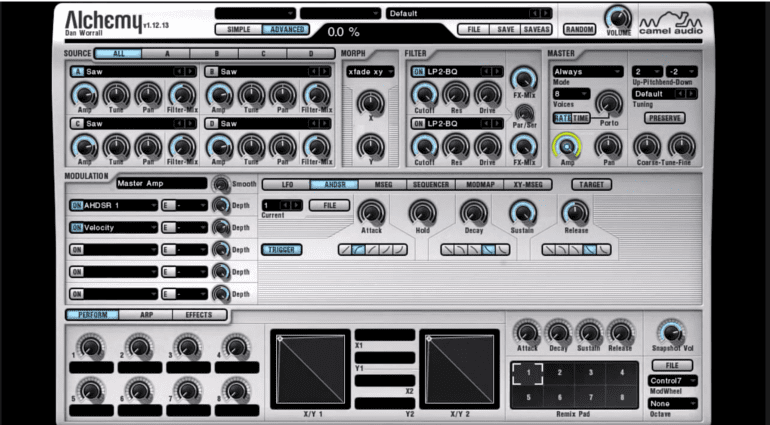This screenshot has height=425, width=770.
Task: Toggle source A on/off button
Action: point(77,72)
